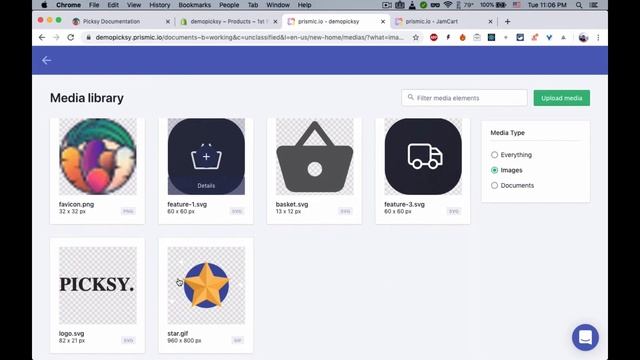Bookmark this page with the star icon
640x360 pixels.
[416, 38]
